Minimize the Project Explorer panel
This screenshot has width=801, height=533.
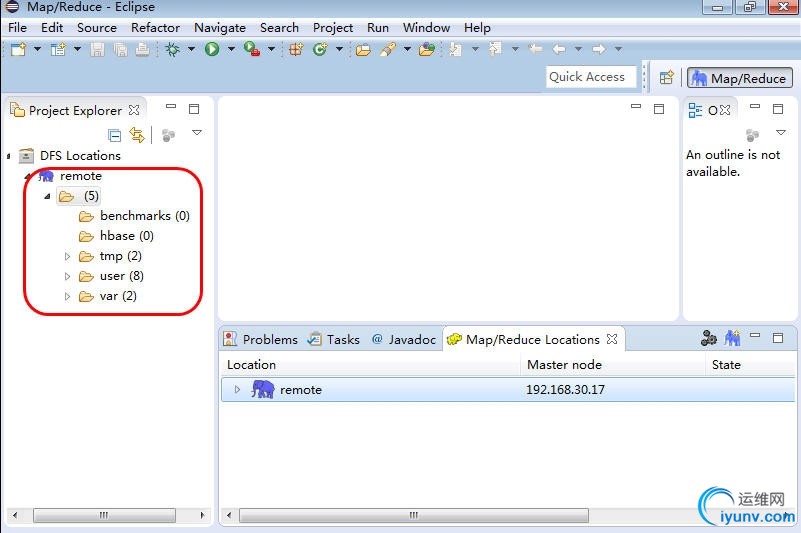pos(171,107)
